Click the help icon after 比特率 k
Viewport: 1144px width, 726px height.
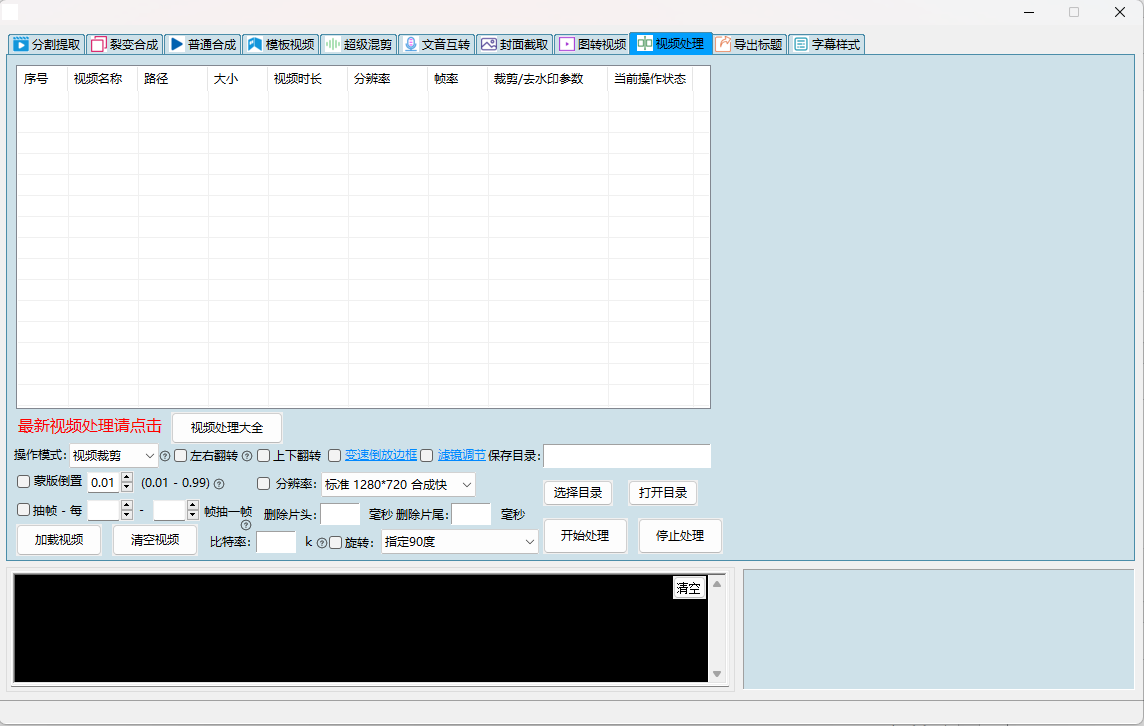pyautogui.click(x=322, y=543)
